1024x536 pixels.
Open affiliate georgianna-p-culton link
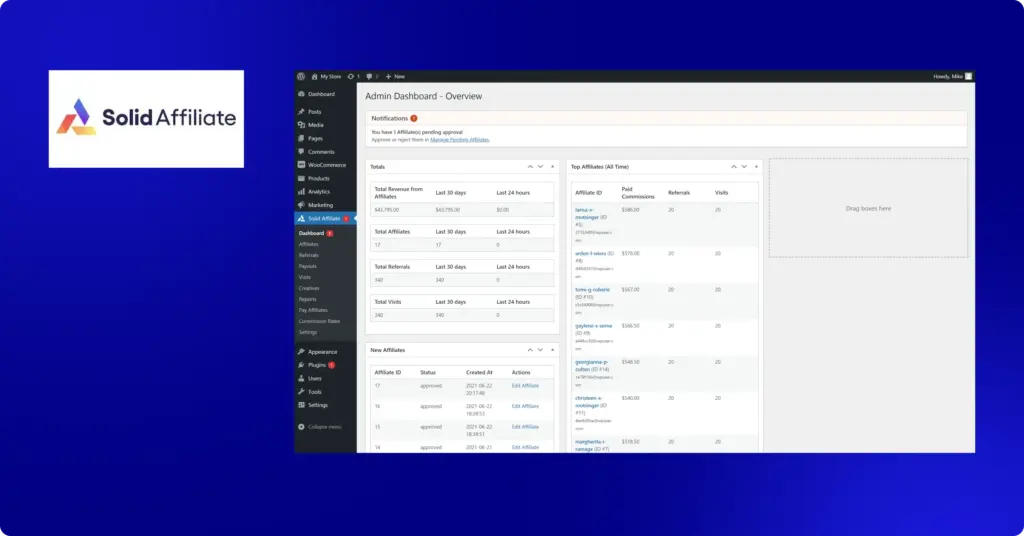[591, 366]
